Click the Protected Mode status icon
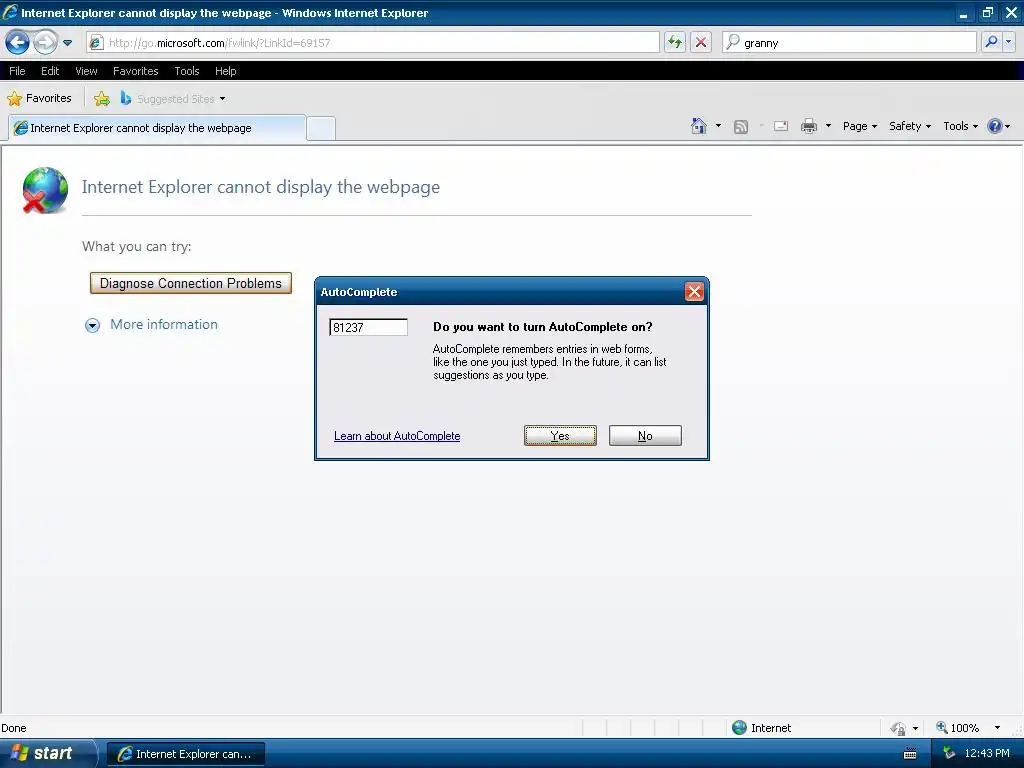This screenshot has width=1024, height=768. coord(899,728)
